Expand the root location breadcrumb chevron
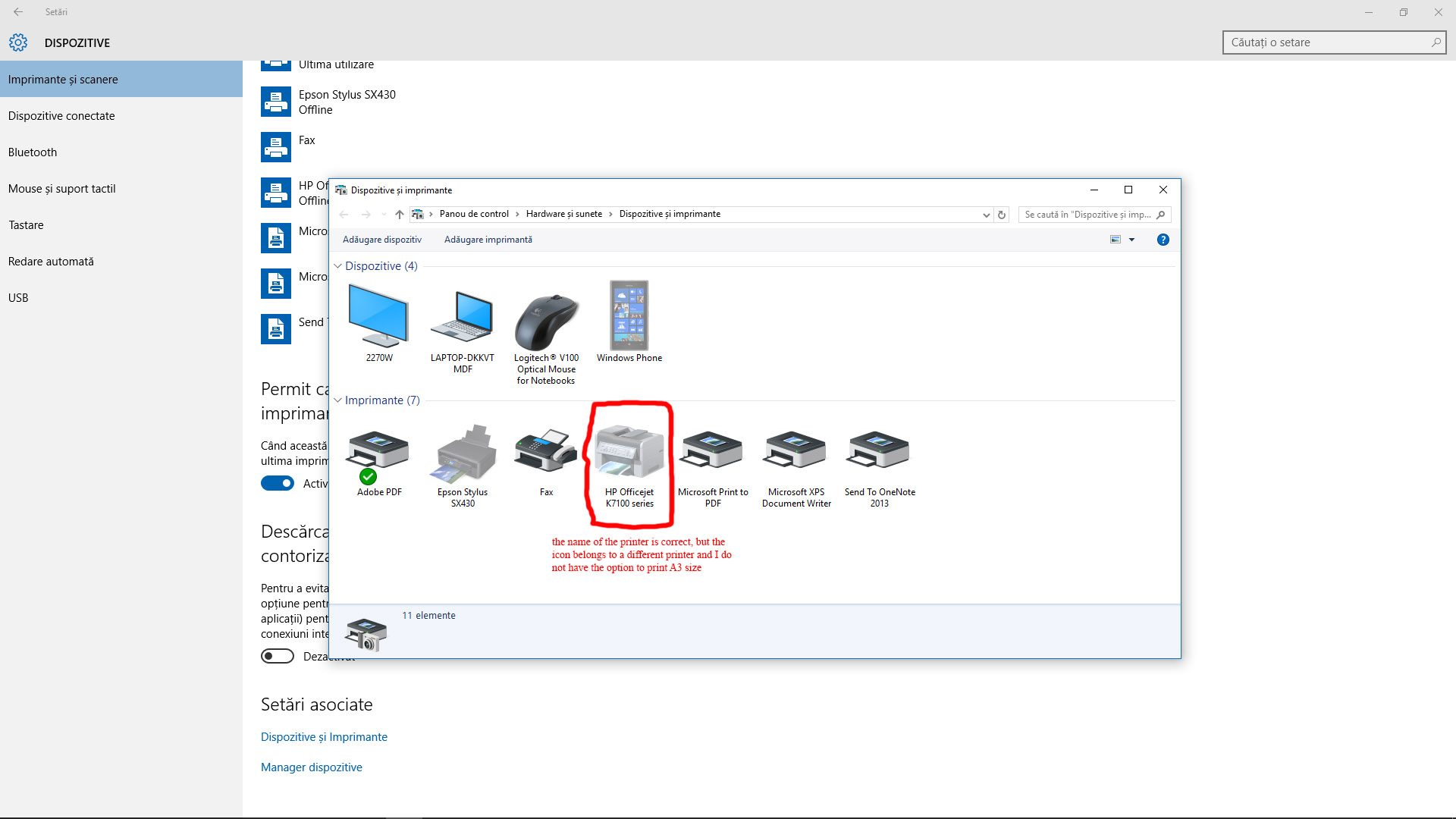Screen dimensions: 1456x819 point(431,215)
